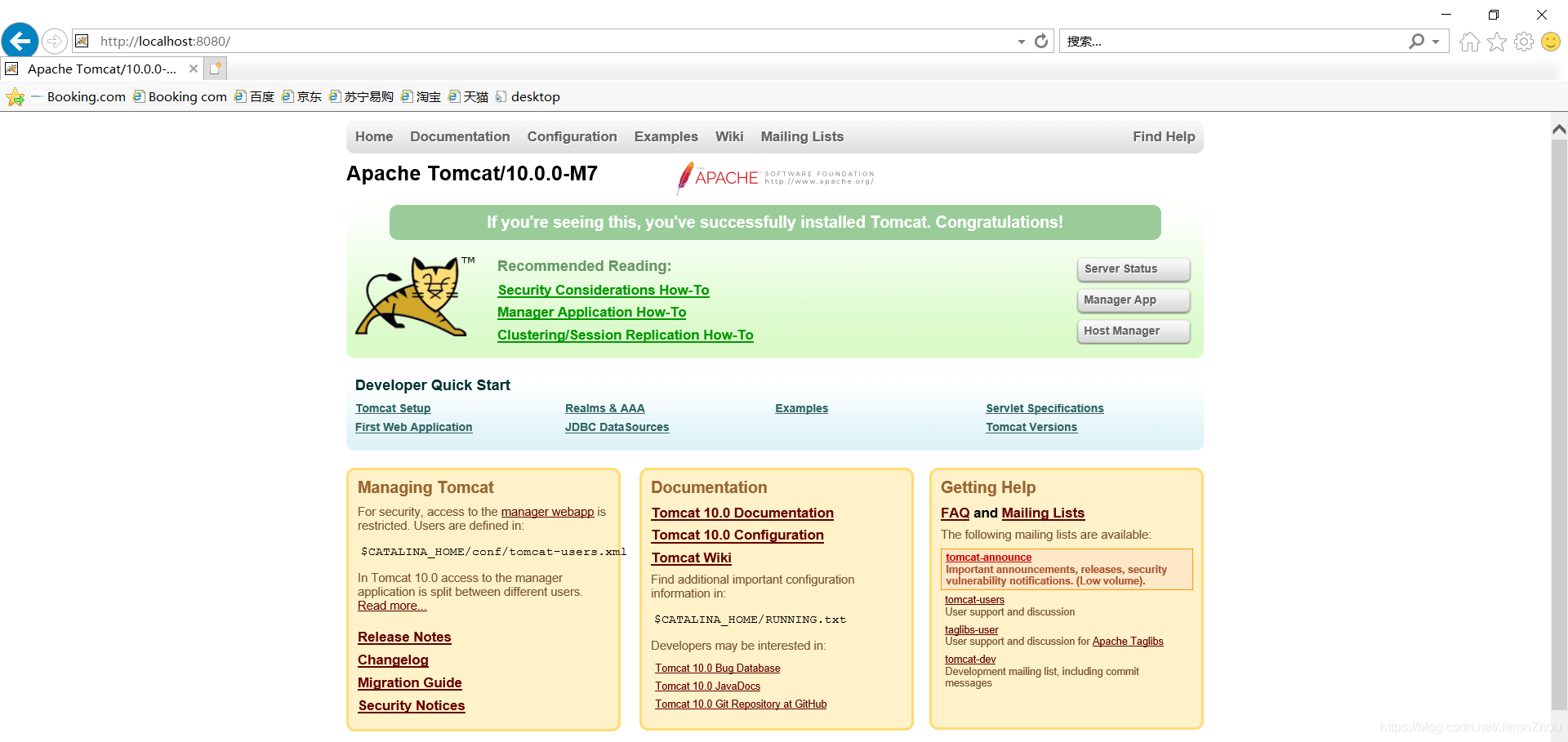Screen dimensions: 1568x742
Task: Open Realms & AAA link
Action: pyautogui.click(x=604, y=408)
